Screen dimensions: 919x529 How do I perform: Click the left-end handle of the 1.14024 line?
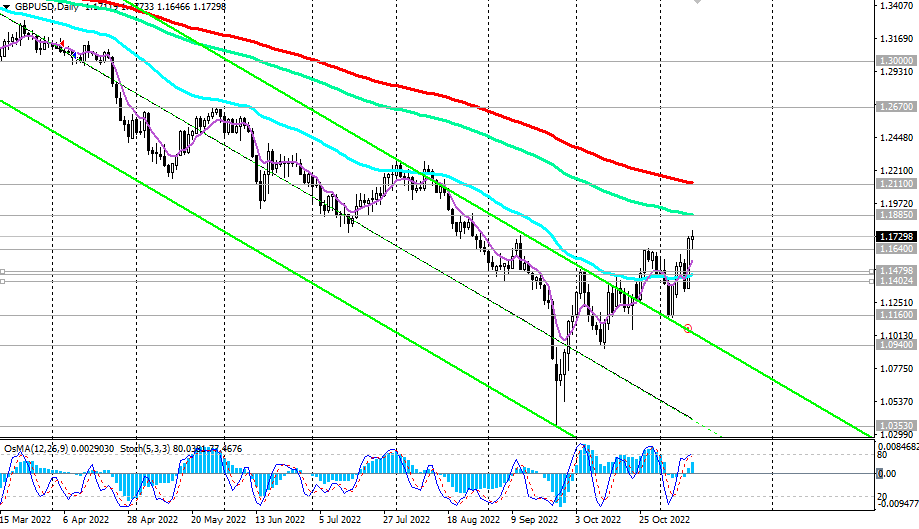[x=3, y=282]
